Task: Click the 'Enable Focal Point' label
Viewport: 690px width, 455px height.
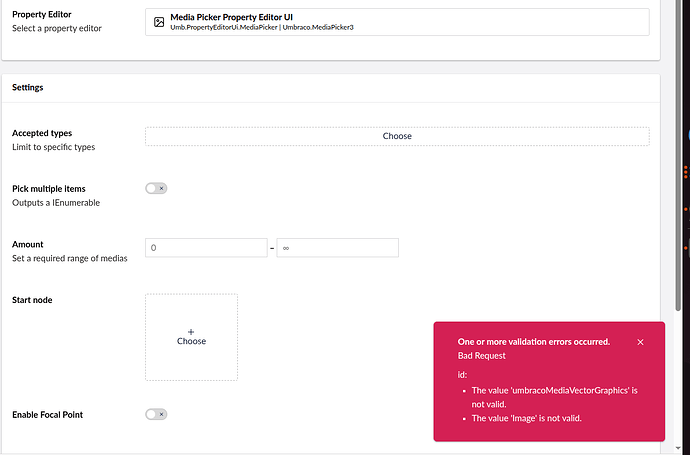Action: (x=48, y=415)
